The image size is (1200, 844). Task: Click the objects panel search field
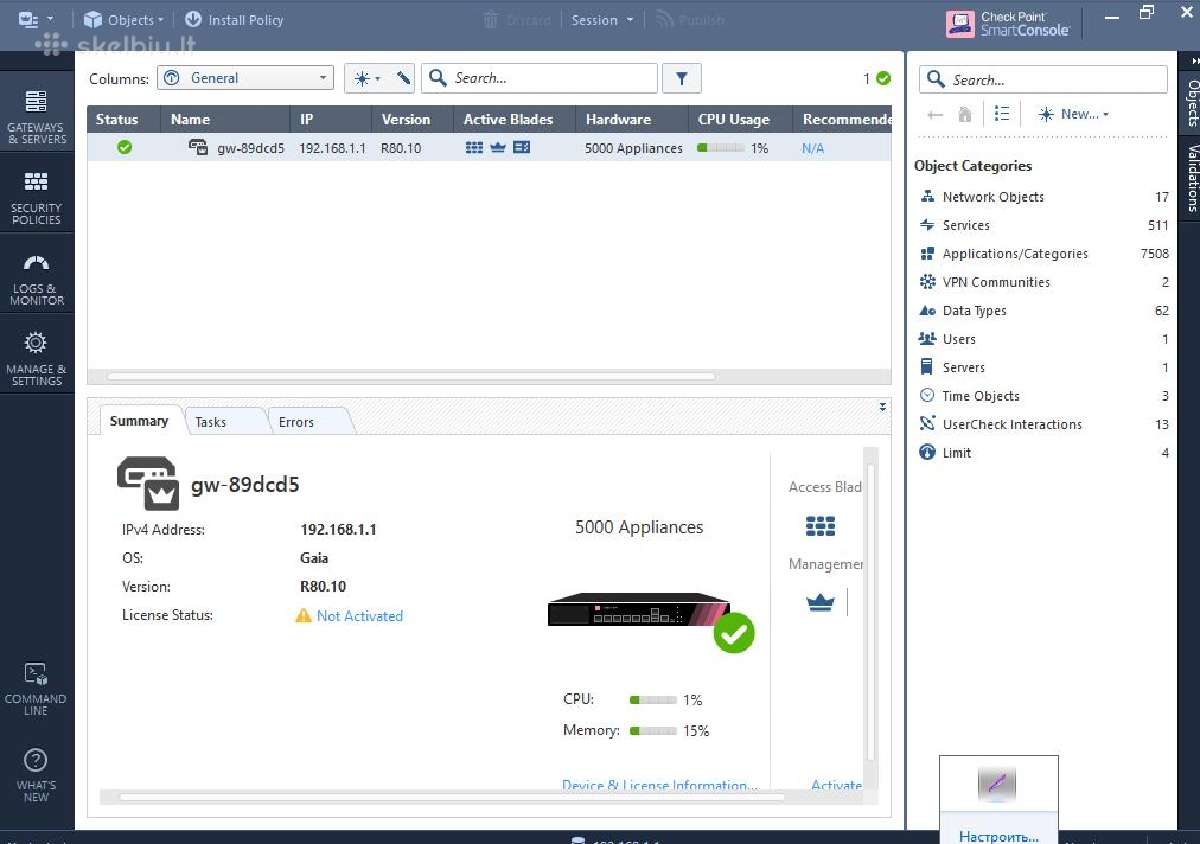[x=1043, y=80]
